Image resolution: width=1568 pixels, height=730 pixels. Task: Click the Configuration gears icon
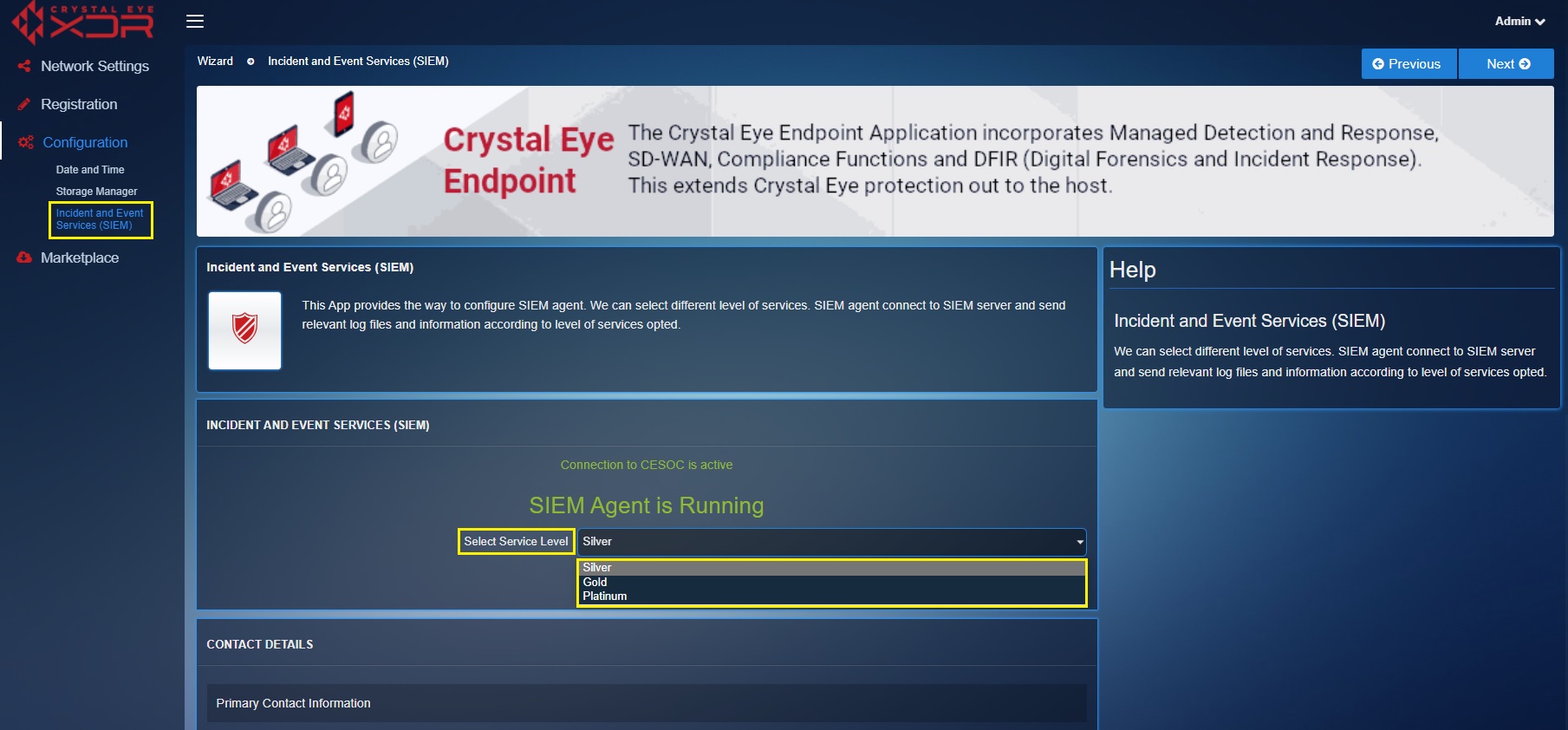[26, 142]
